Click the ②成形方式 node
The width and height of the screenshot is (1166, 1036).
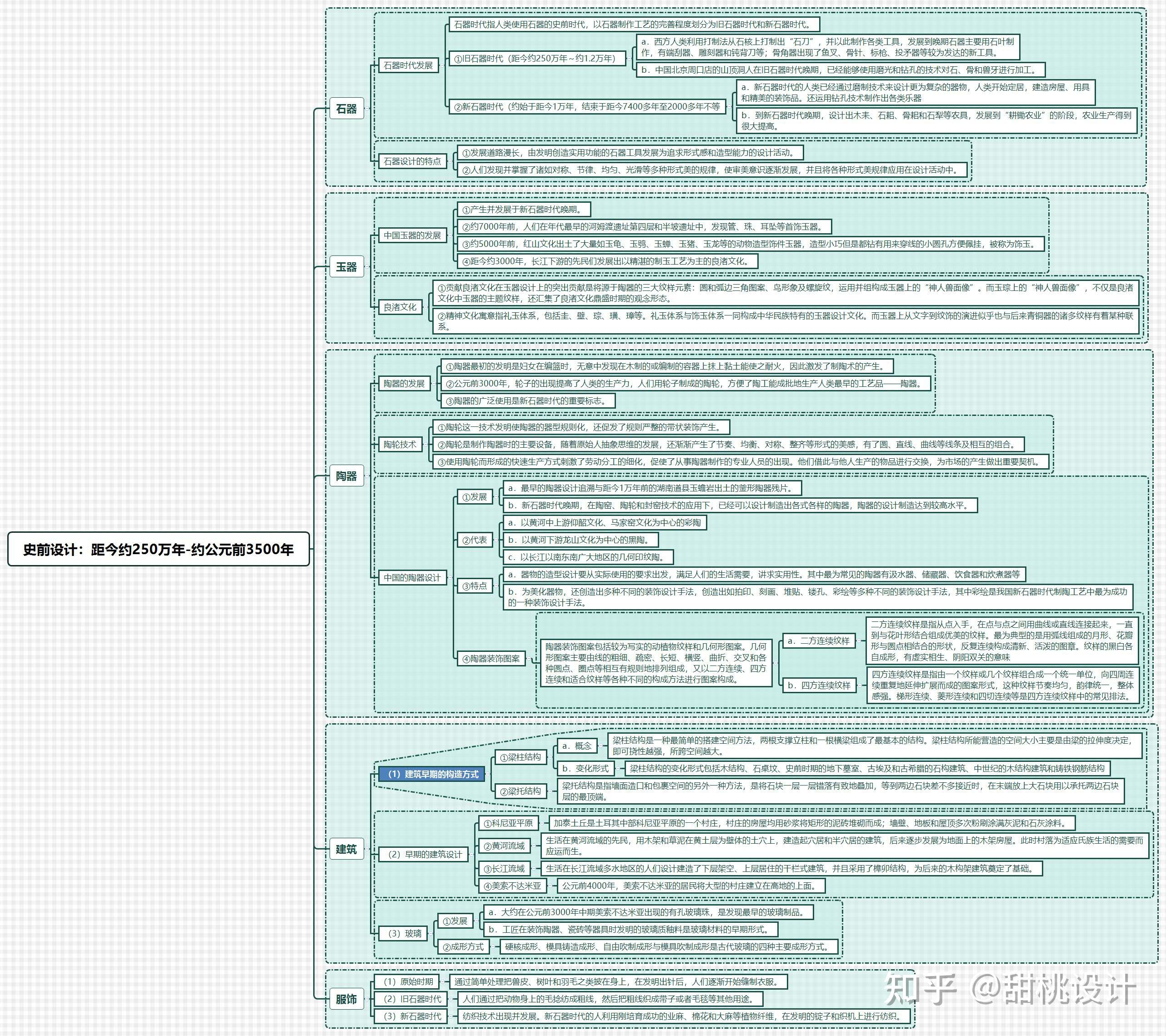(x=463, y=946)
